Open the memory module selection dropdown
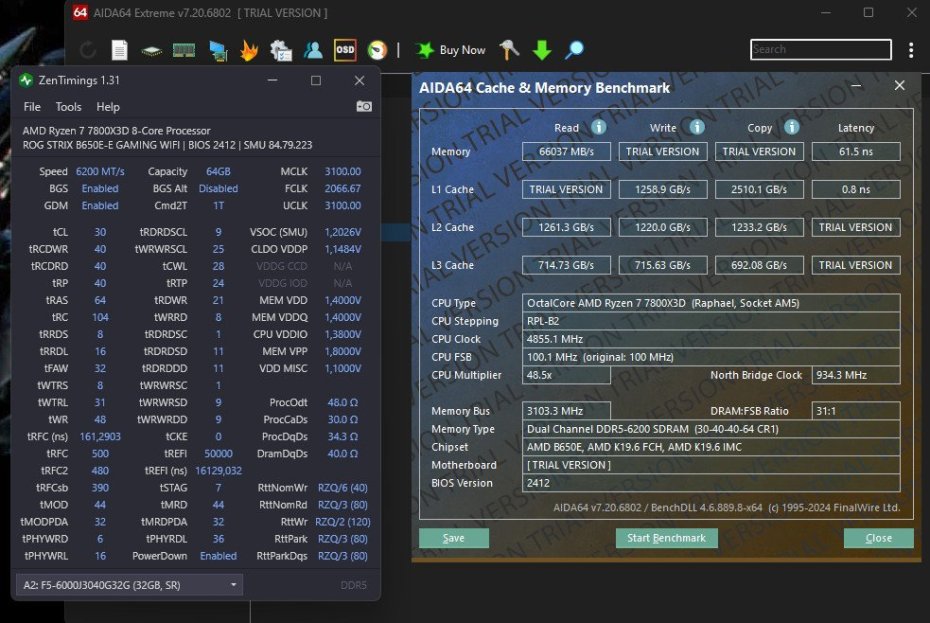Screen dimensions: 930x623 (130, 585)
